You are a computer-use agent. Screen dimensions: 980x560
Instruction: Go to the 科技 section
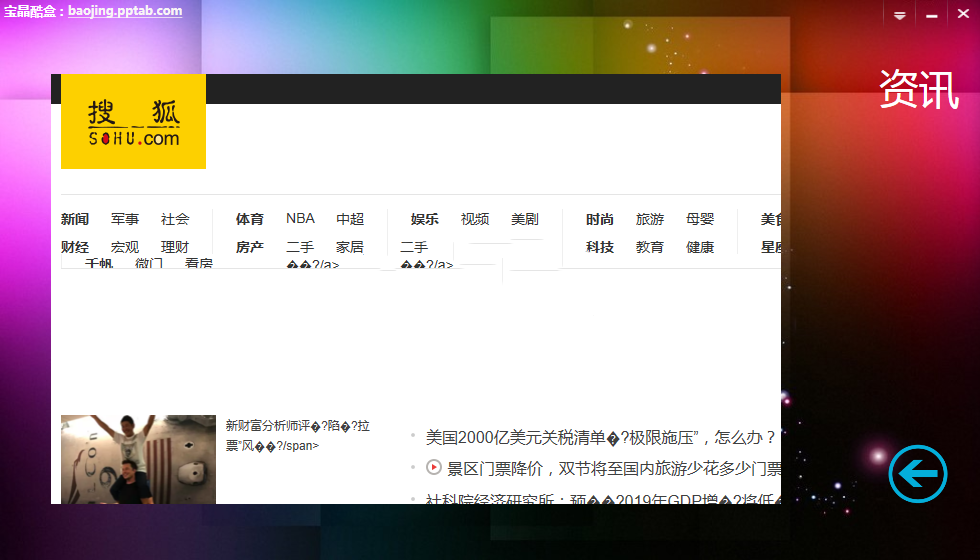600,248
